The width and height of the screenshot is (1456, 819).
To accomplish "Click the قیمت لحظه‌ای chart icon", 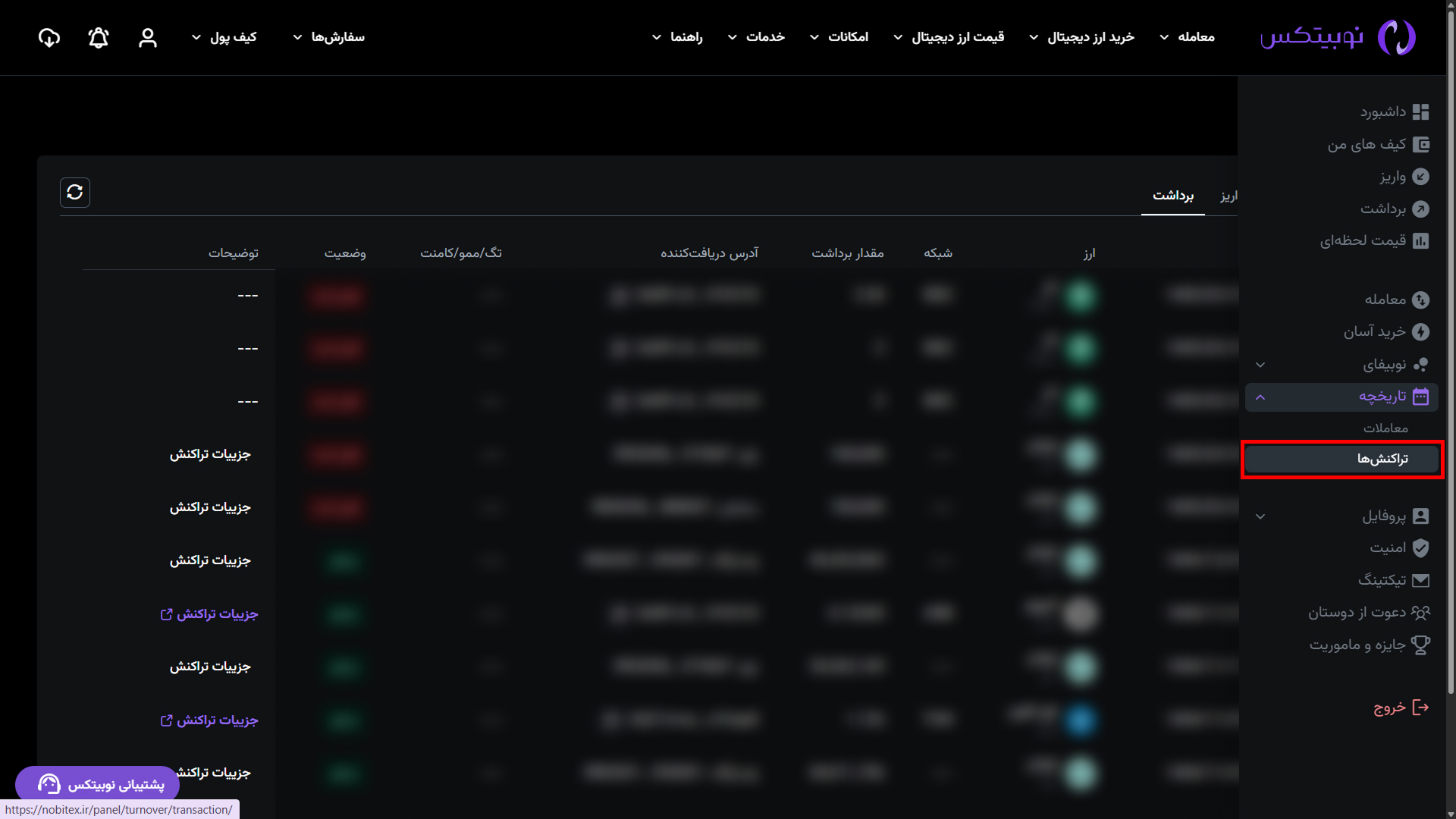I will pyautogui.click(x=1421, y=241).
